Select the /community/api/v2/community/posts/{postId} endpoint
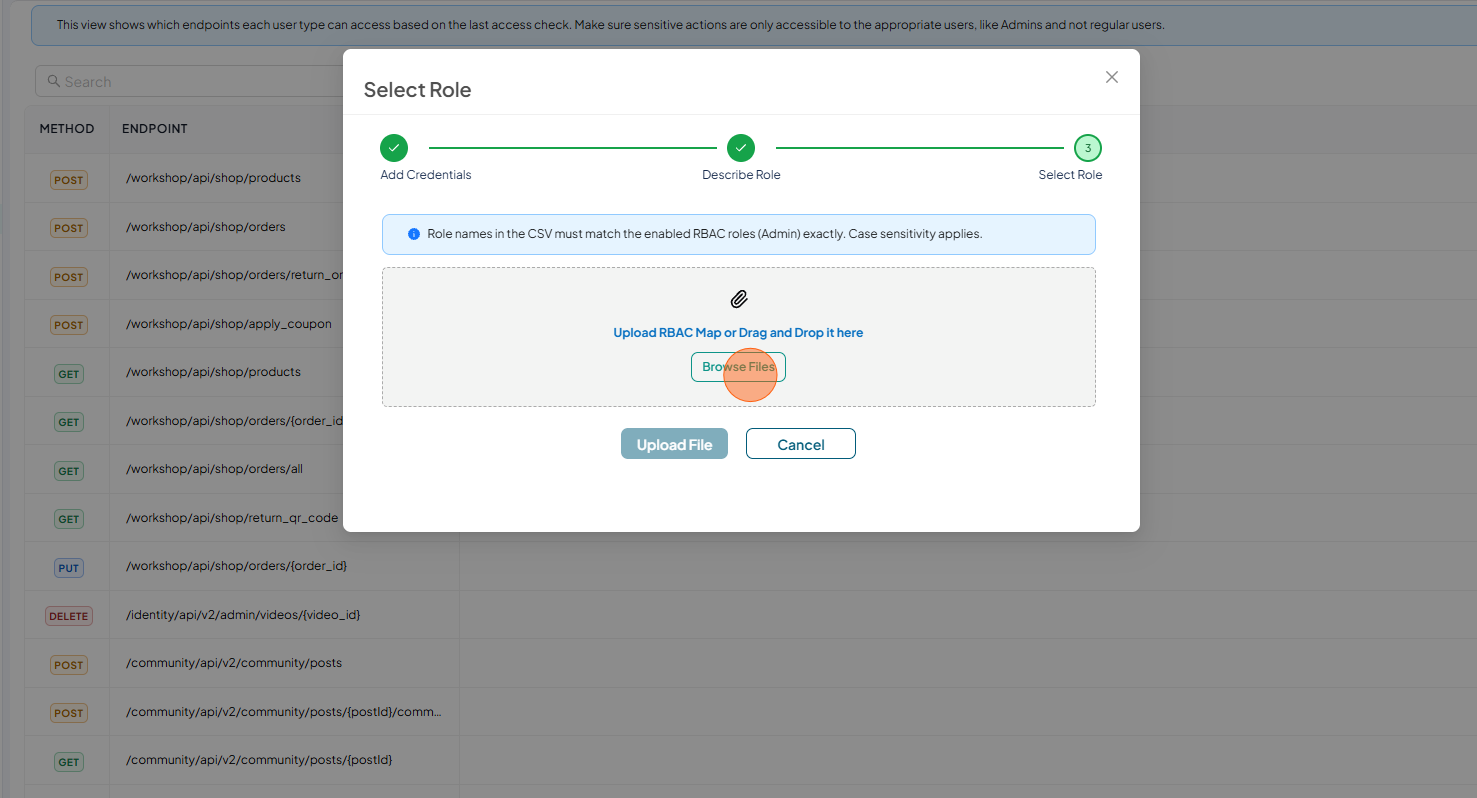The width and height of the screenshot is (1477, 798). click(x=259, y=759)
